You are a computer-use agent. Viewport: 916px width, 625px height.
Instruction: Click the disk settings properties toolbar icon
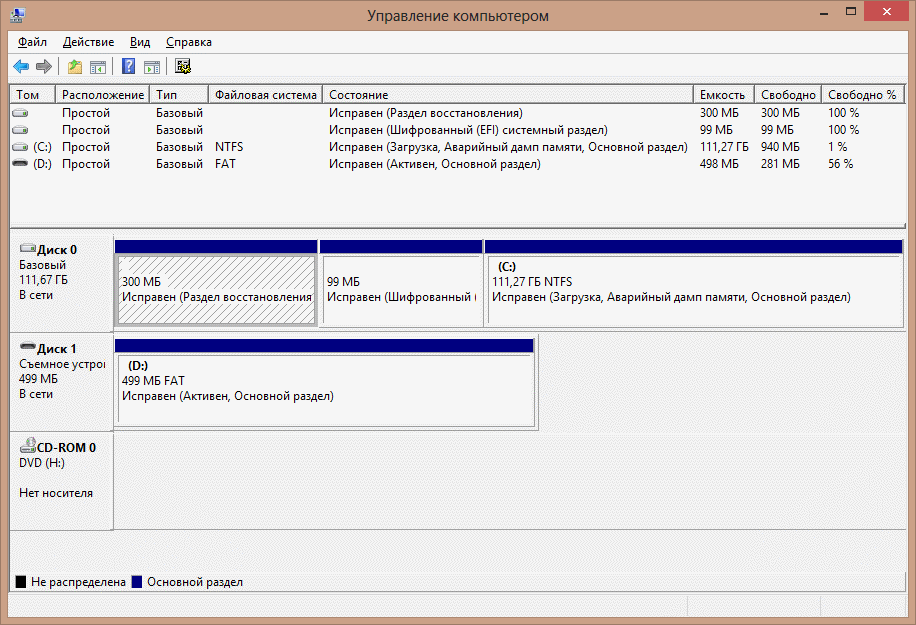183,67
